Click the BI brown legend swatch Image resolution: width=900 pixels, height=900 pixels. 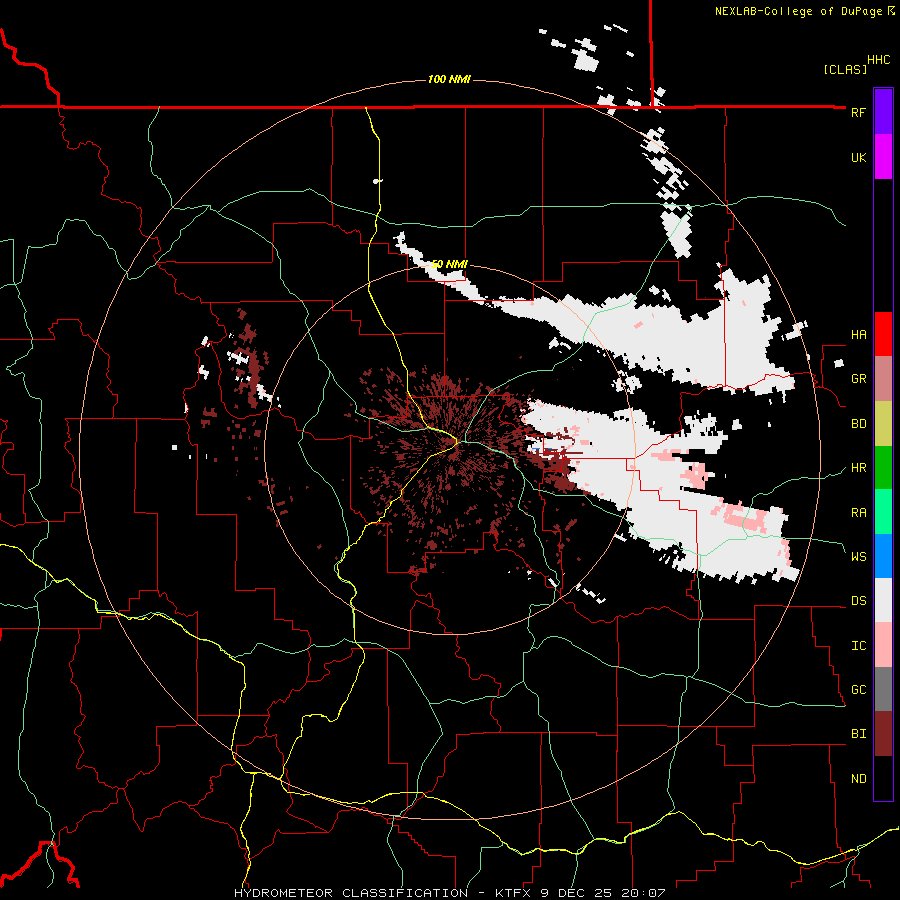tap(883, 734)
